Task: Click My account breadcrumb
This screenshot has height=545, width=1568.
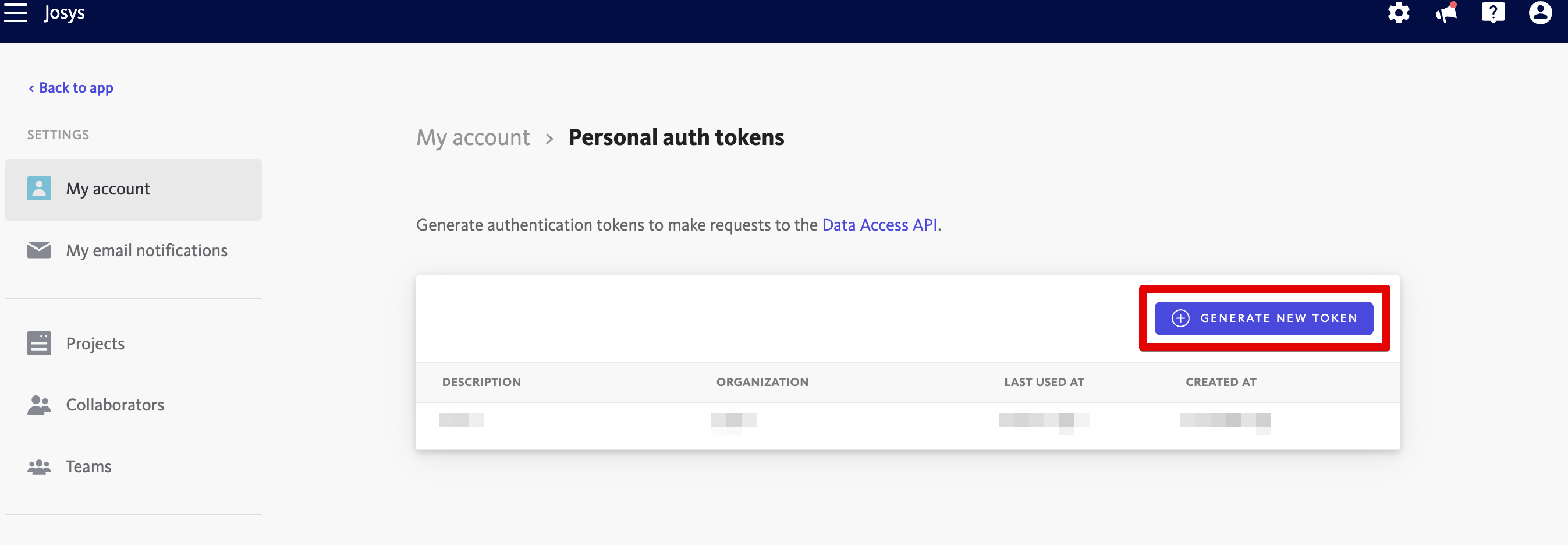Action: click(473, 137)
